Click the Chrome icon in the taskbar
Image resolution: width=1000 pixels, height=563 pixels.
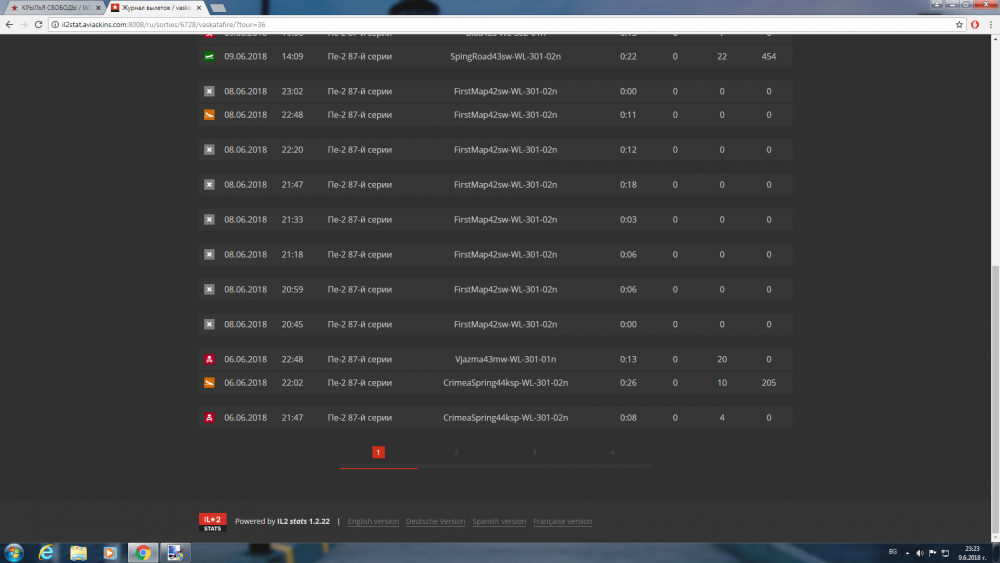pos(143,553)
